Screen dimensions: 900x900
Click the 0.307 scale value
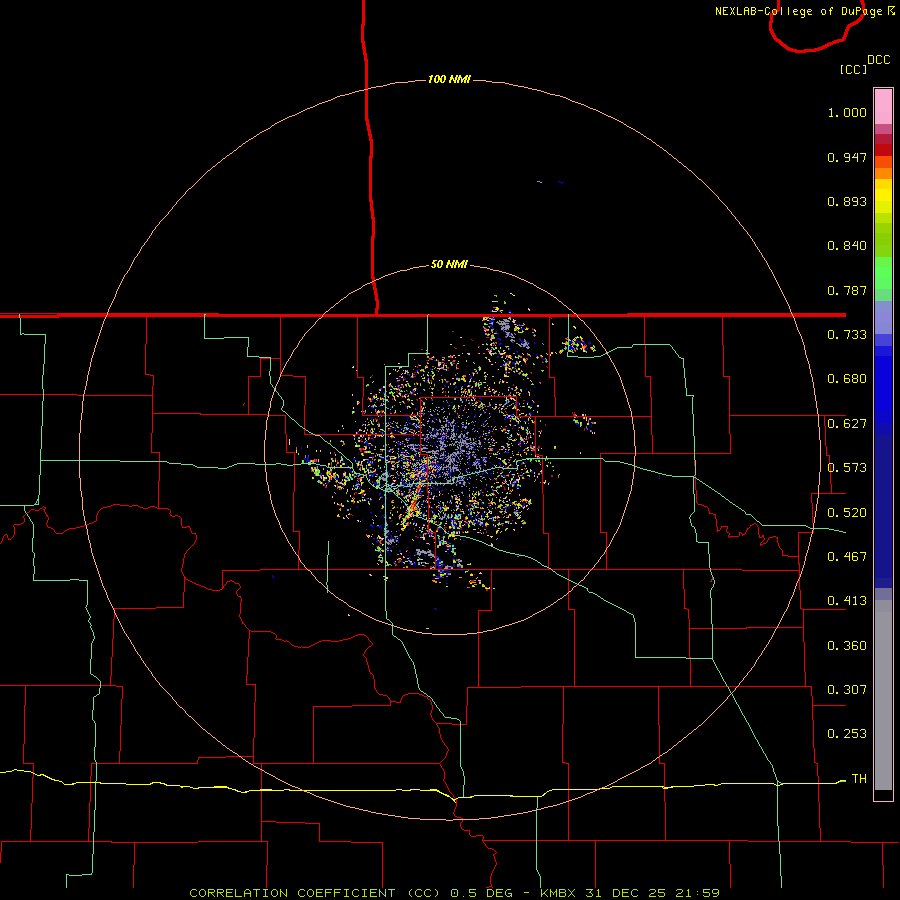[847, 690]
